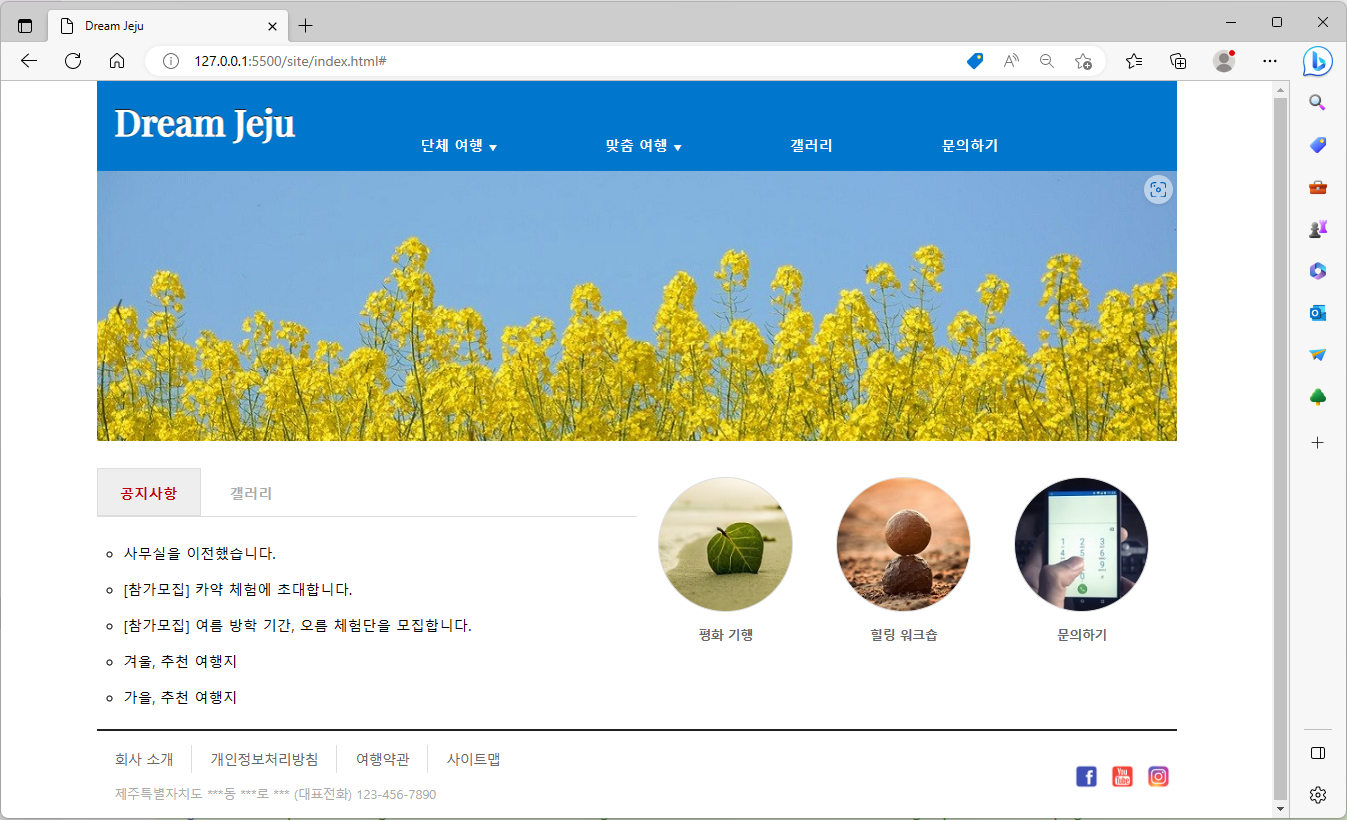Click the zoom out magnifier icon
1347x820 pixels.
pos(1047,61)
